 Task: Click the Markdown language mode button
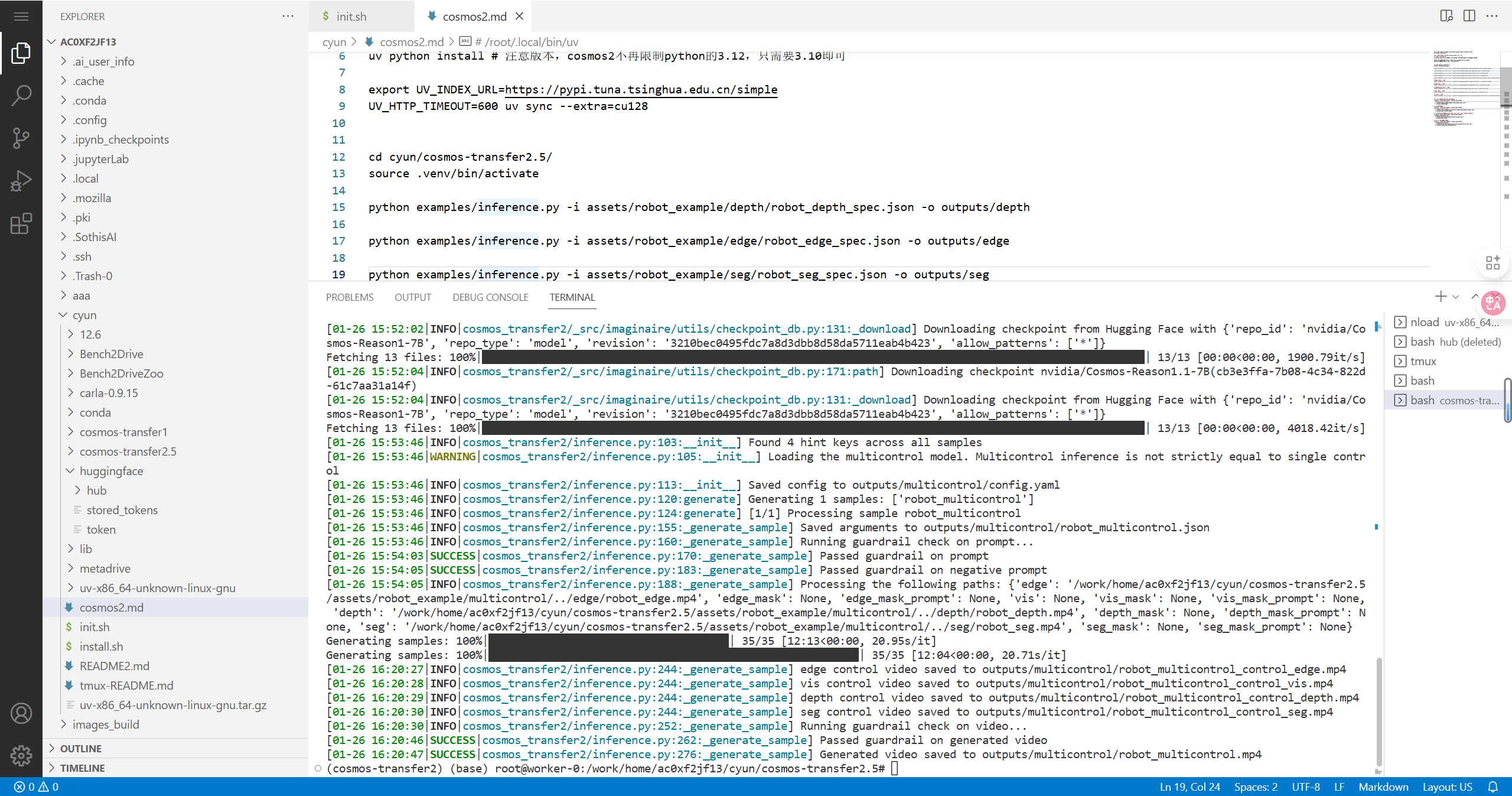coord(1383,787)
